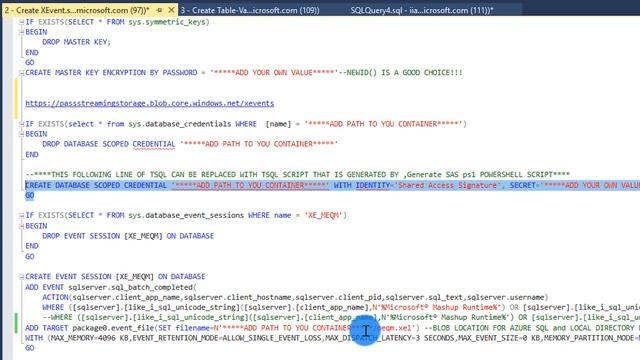The image size is (640, 360).
Task: Place cursor in CREATE MASTER KEY ENCRYPTION BY PASSWORD
Action: [111, 73]
